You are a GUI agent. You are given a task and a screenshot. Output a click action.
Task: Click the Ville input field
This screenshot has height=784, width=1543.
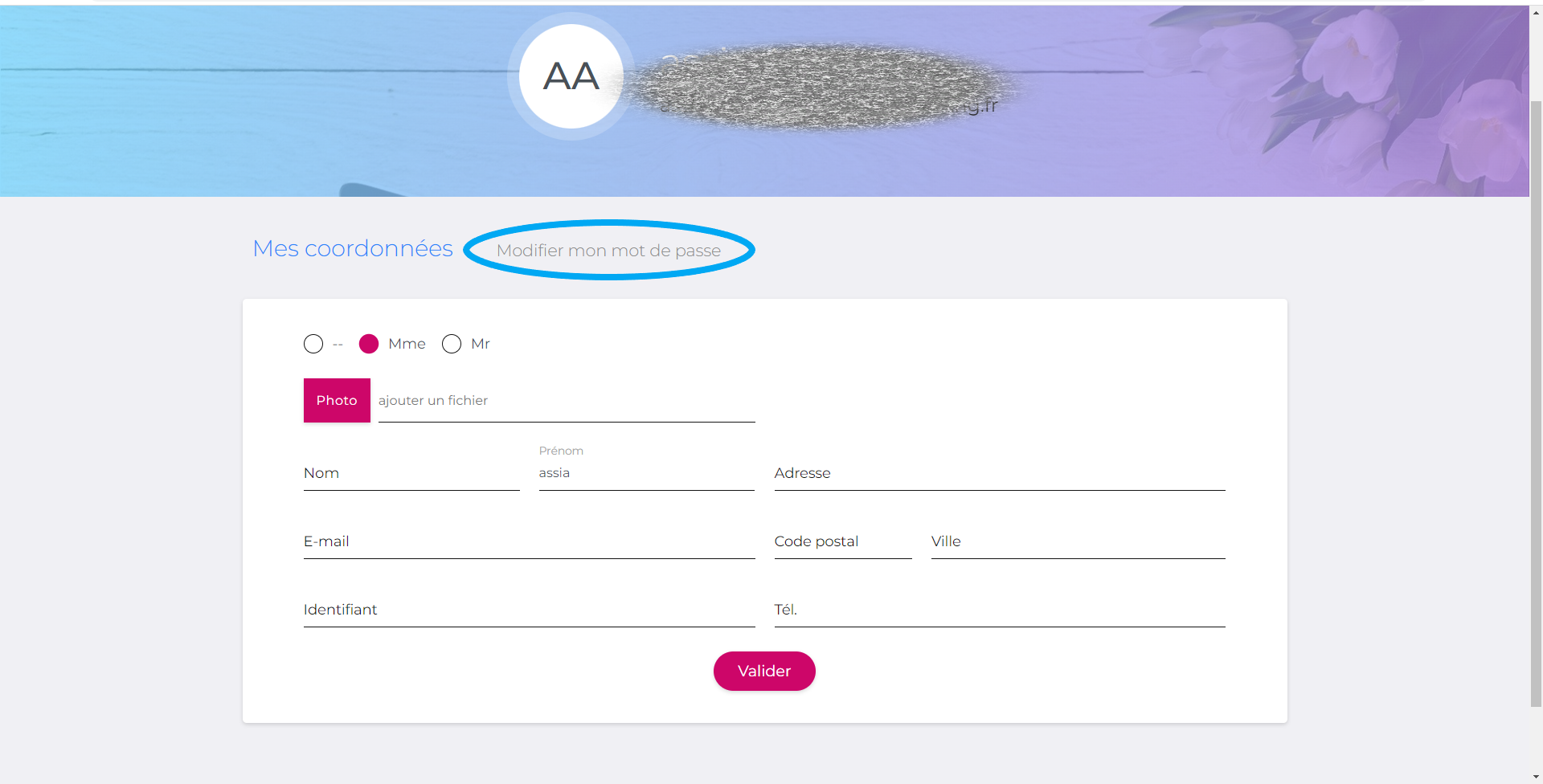coord(1077,541)
